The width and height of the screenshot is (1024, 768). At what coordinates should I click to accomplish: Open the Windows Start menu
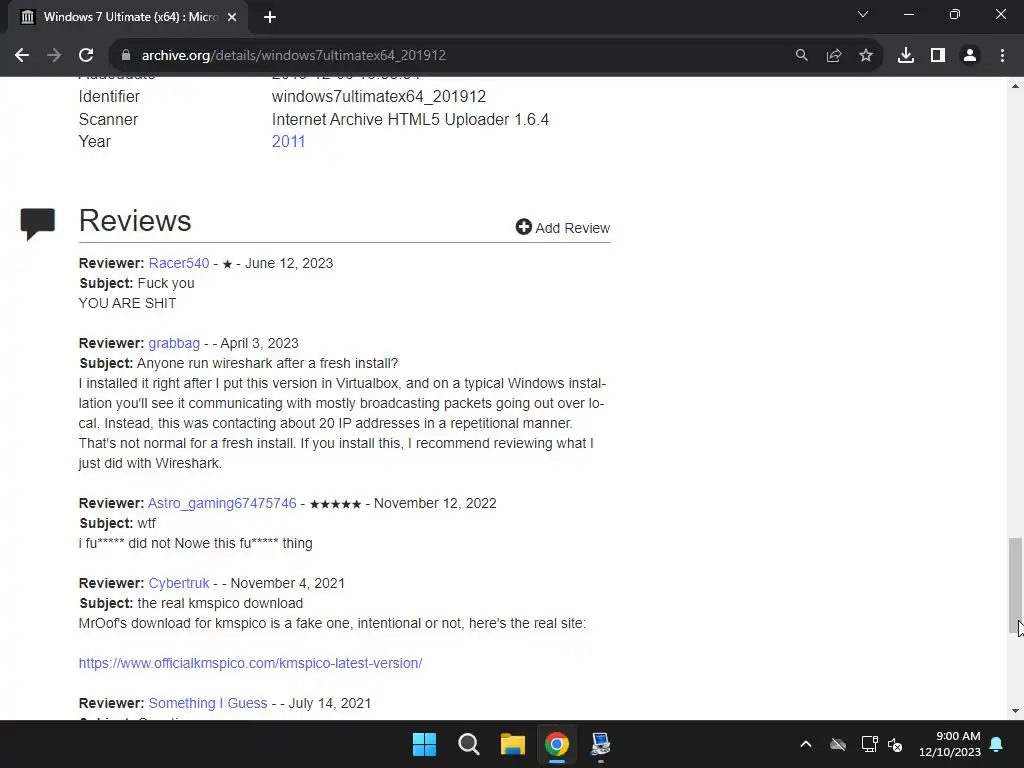pos(424,744)
